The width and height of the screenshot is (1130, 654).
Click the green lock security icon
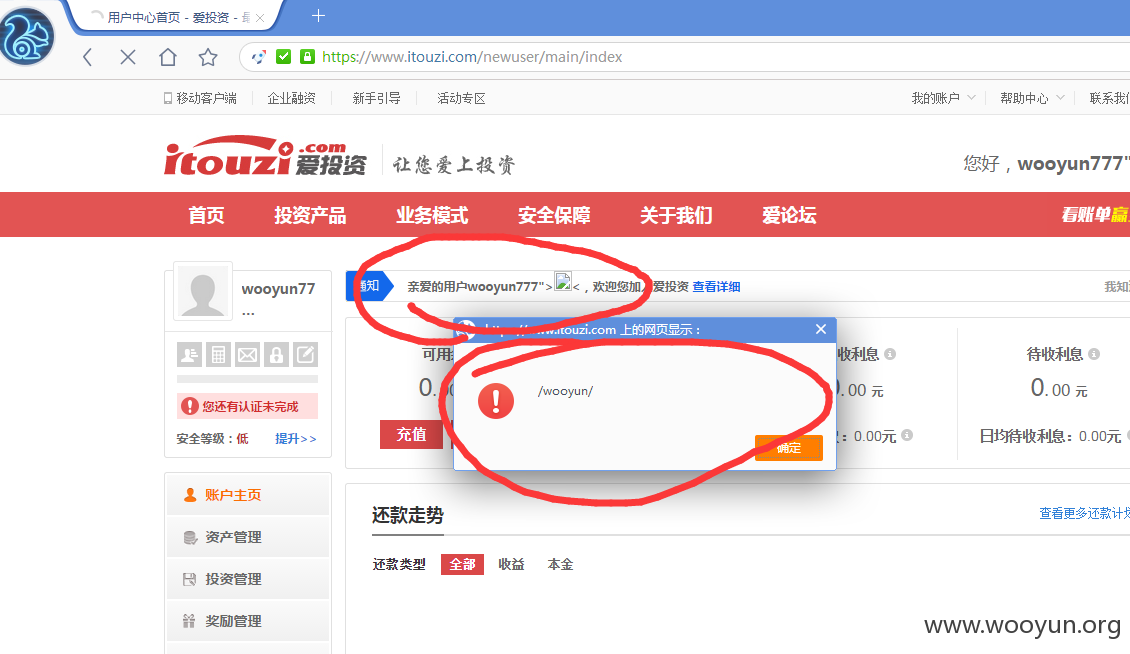click(308, 56)
